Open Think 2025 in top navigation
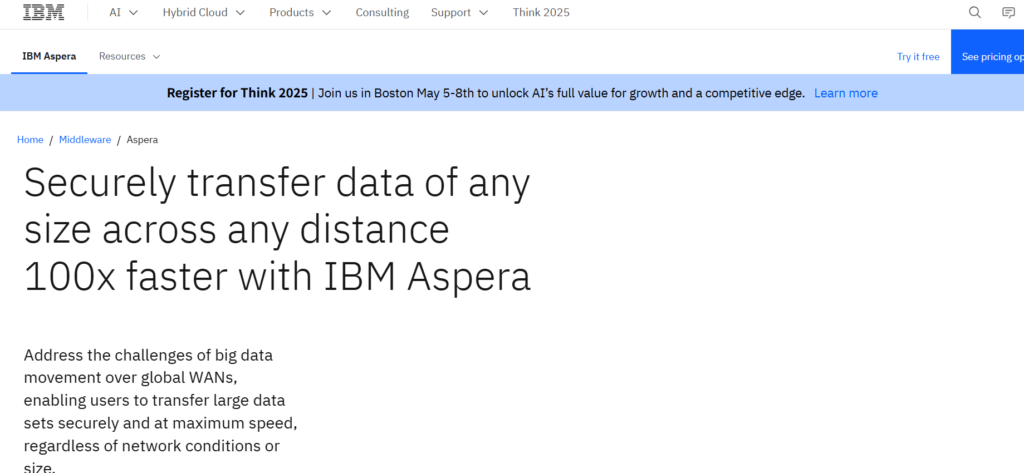The height and width of the screenshot is (473, 1024). (541, 13)
